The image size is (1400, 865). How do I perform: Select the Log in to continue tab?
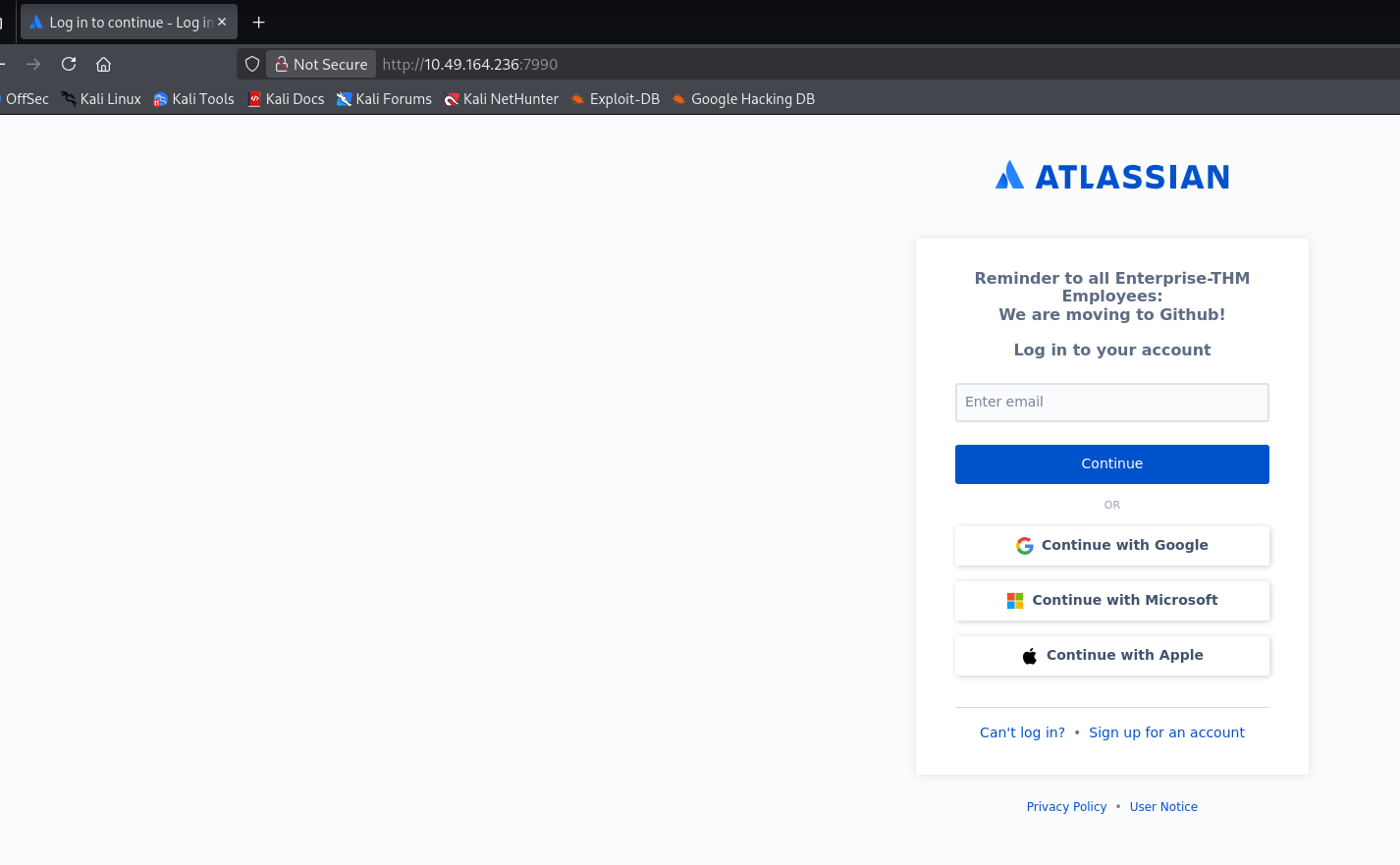coord(118,22)
